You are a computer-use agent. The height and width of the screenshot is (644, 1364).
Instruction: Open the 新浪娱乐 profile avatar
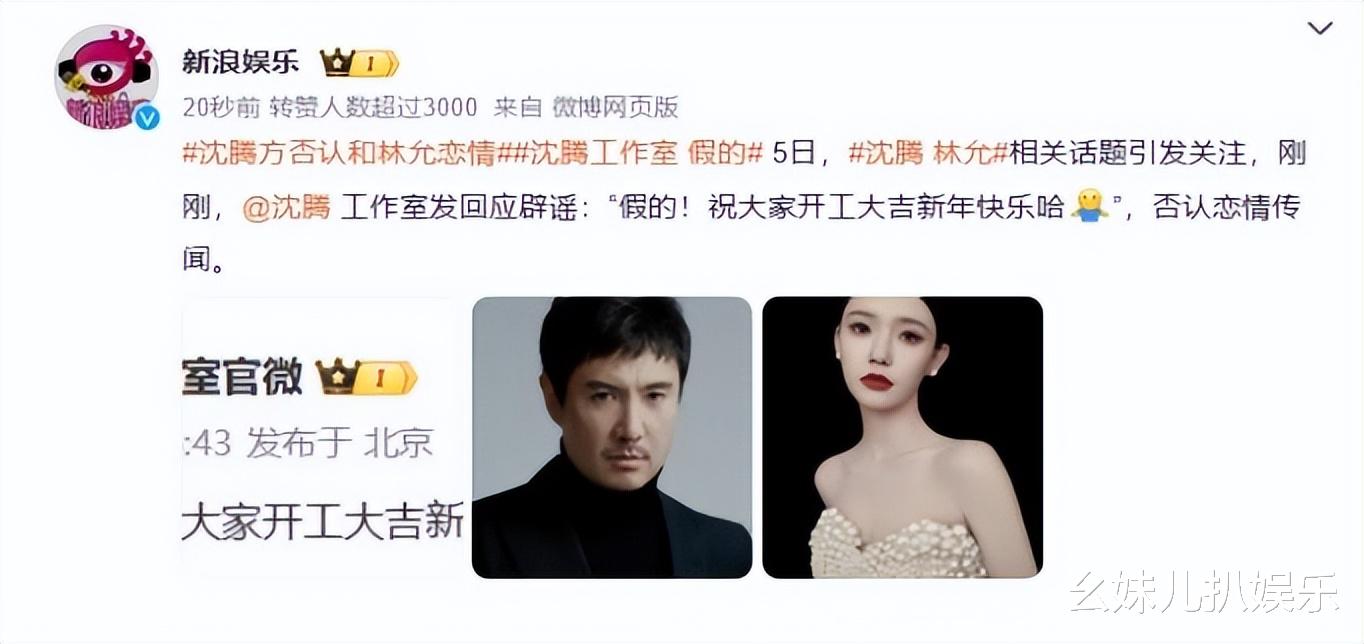(x=106, y=78)
